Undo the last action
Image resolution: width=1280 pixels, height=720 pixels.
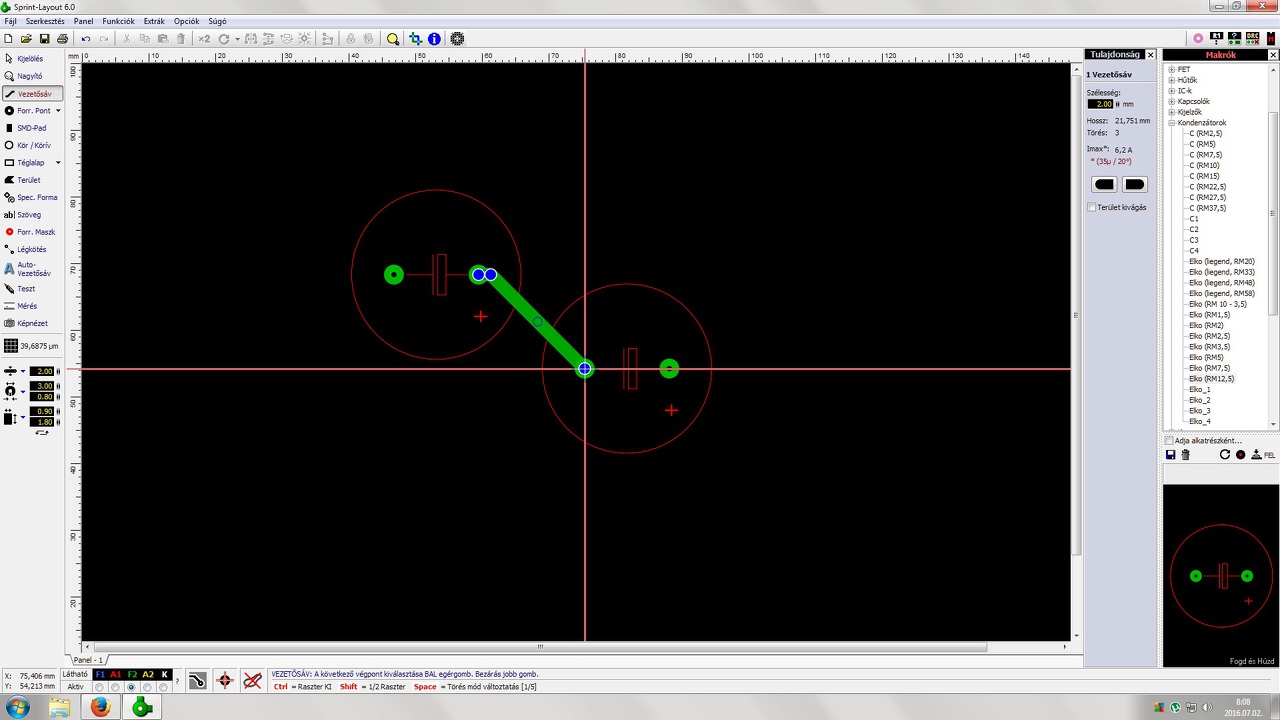coord(86,39)
